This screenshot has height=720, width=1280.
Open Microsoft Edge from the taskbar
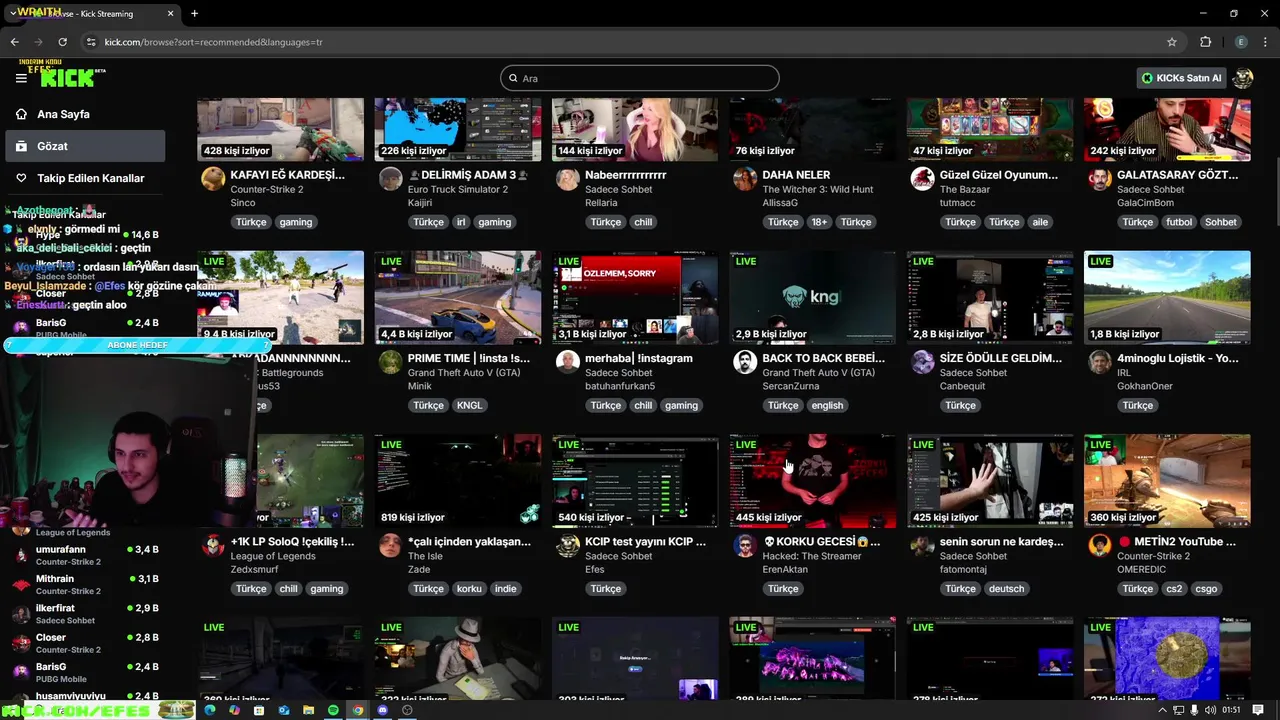[210, 710]
